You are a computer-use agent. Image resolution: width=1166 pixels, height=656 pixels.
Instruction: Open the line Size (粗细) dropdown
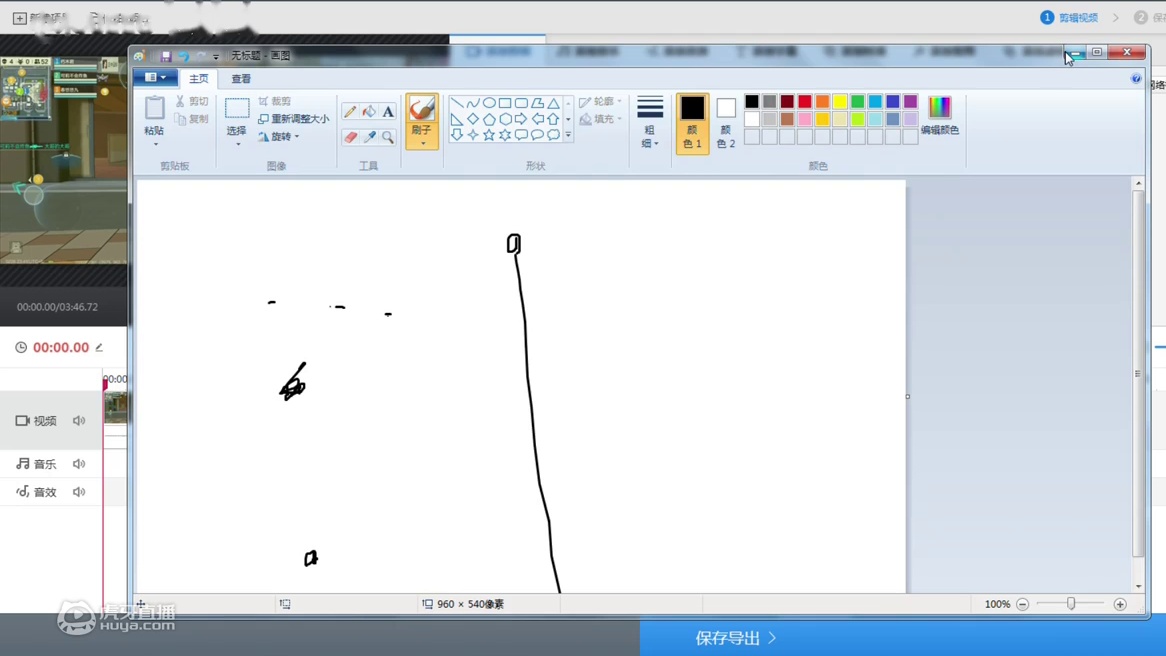[650, 123]
